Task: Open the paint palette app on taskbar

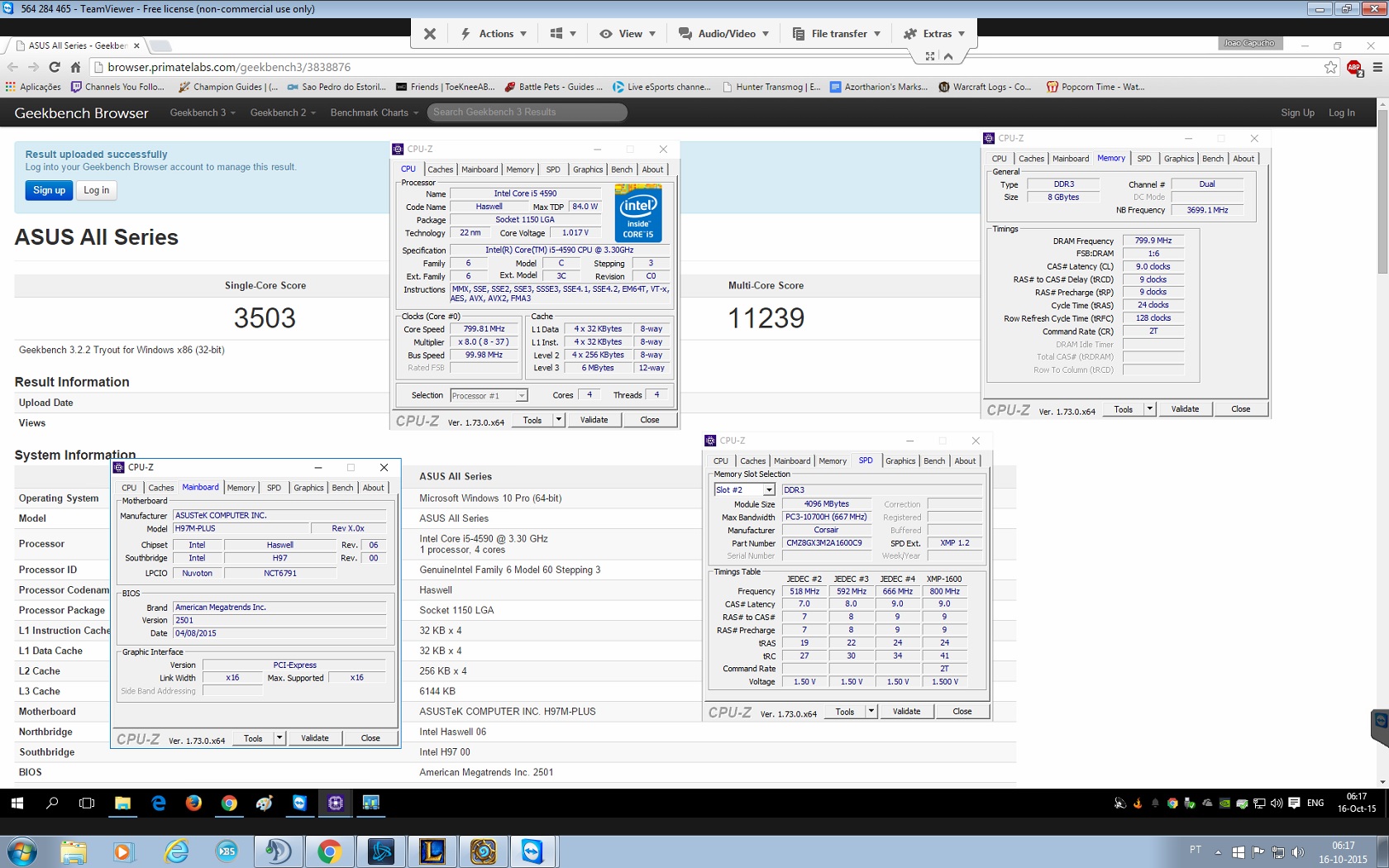Action: coord(265,803)
